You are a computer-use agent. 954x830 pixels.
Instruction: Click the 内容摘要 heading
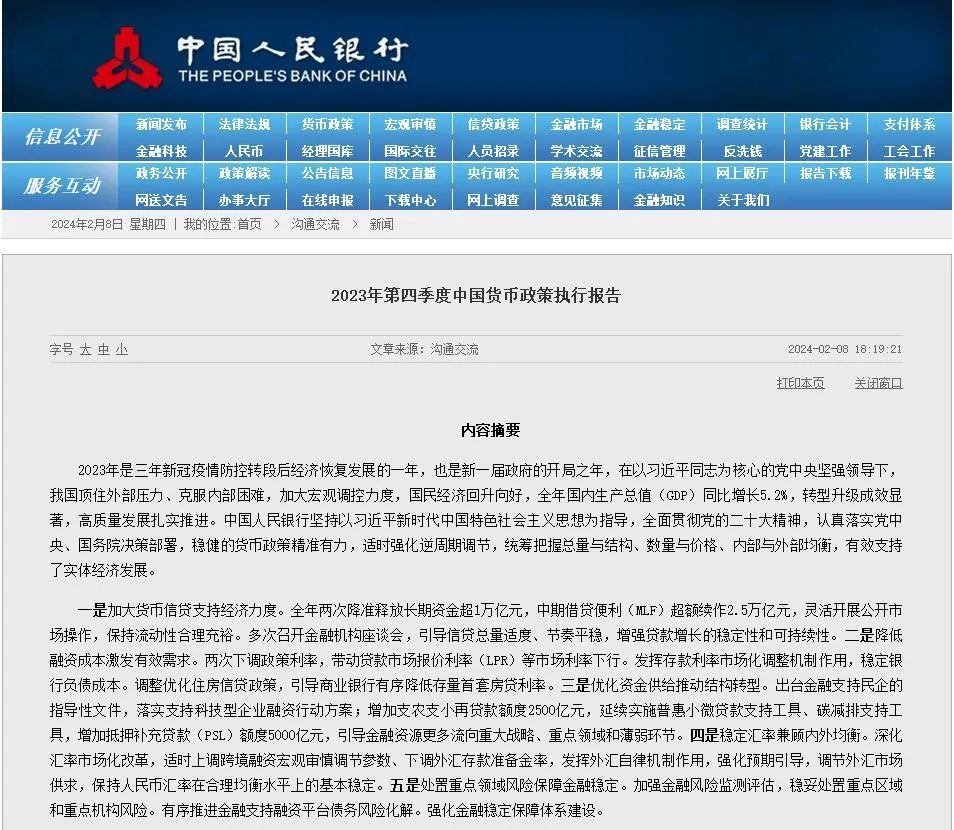click(490, 430)
